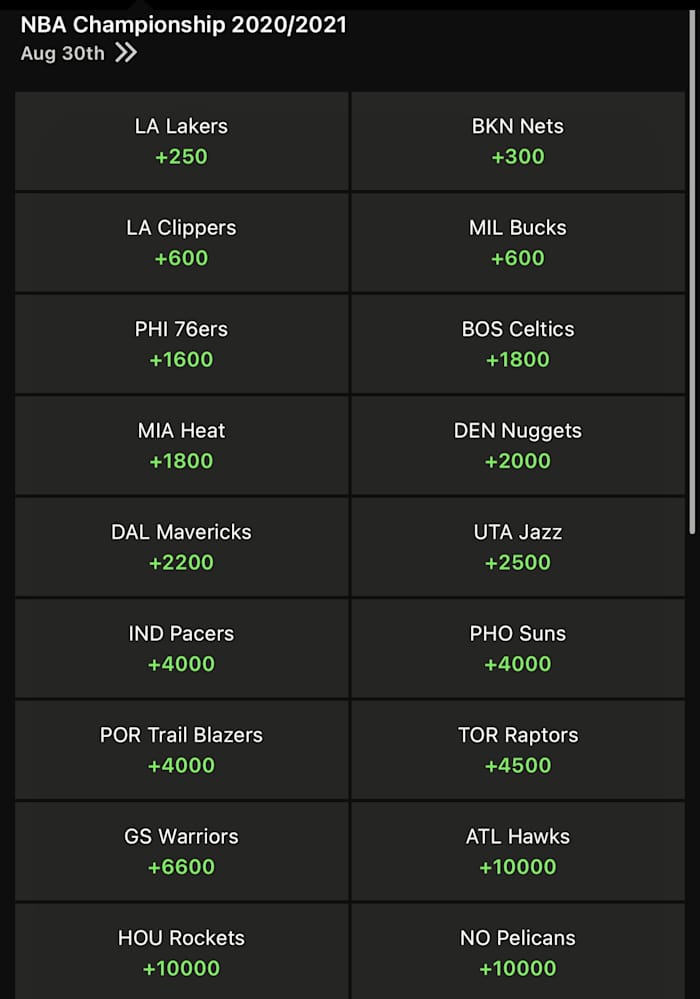700x999 pixels.
Task: Bet on UTA Jazz at +2500
Action: [x=518, y=547]
